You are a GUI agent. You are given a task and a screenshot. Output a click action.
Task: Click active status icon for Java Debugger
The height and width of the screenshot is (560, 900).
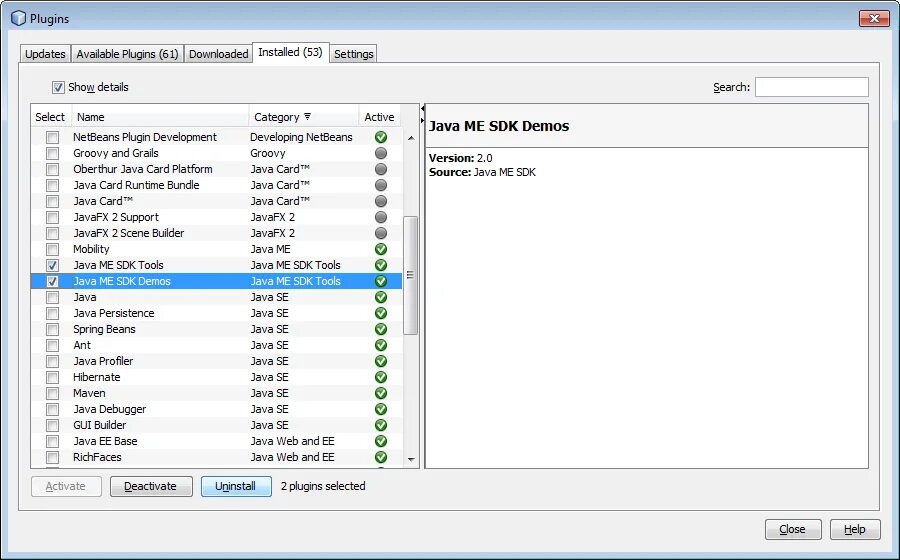pyautogui.click(x=381, y=410)
